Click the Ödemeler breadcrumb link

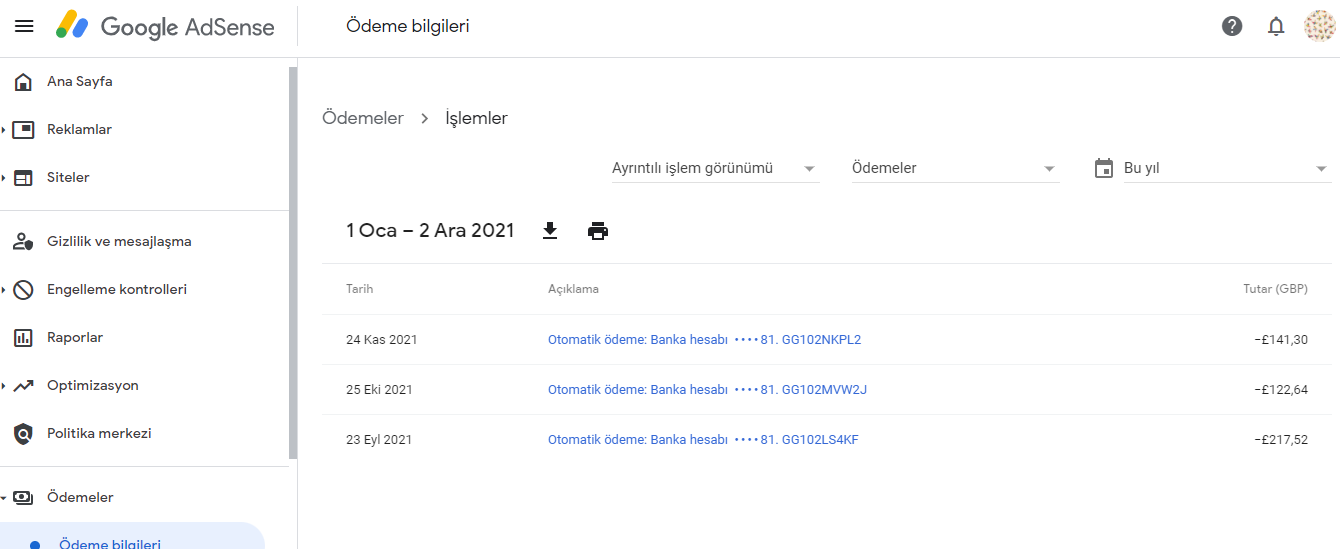(363, 118)
